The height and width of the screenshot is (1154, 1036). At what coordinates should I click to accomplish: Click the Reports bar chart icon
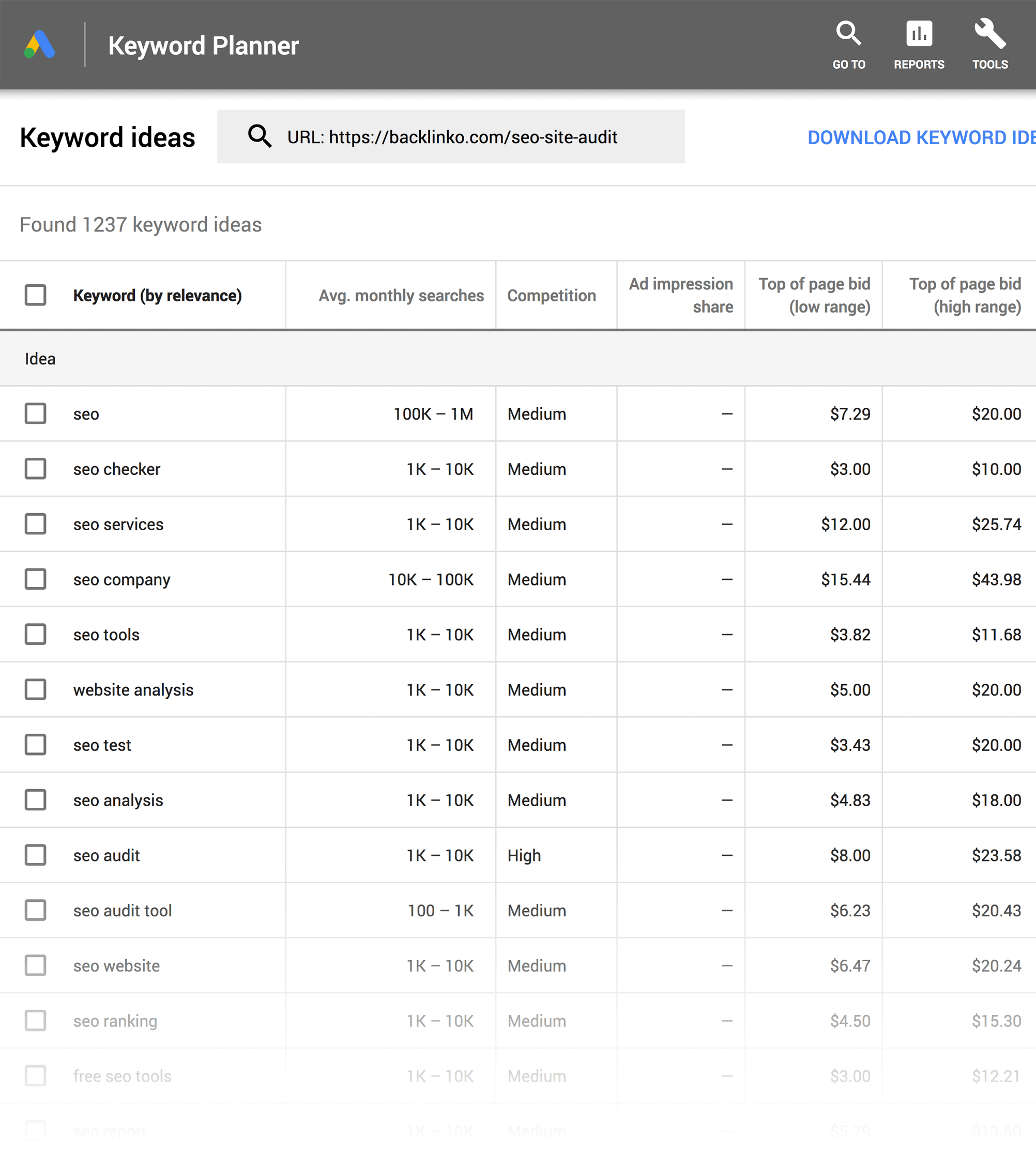(x=918, y=36)
